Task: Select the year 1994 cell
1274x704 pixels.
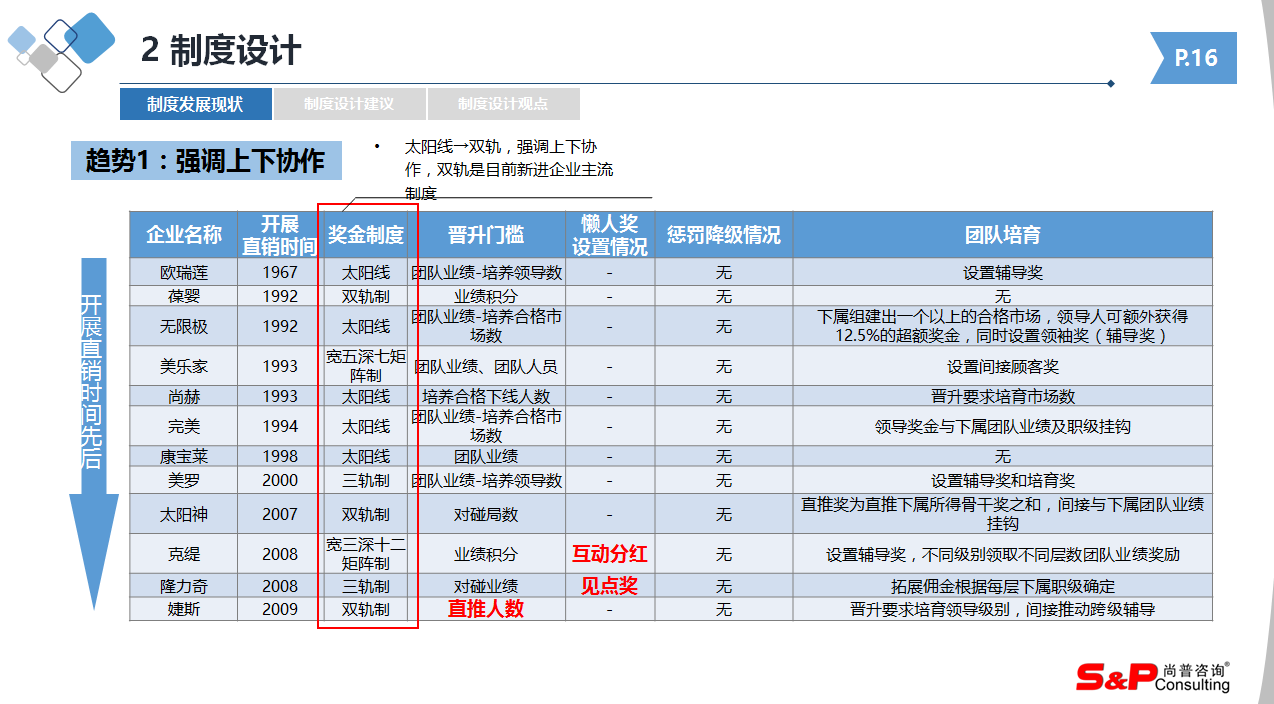Action: [280, 426]
